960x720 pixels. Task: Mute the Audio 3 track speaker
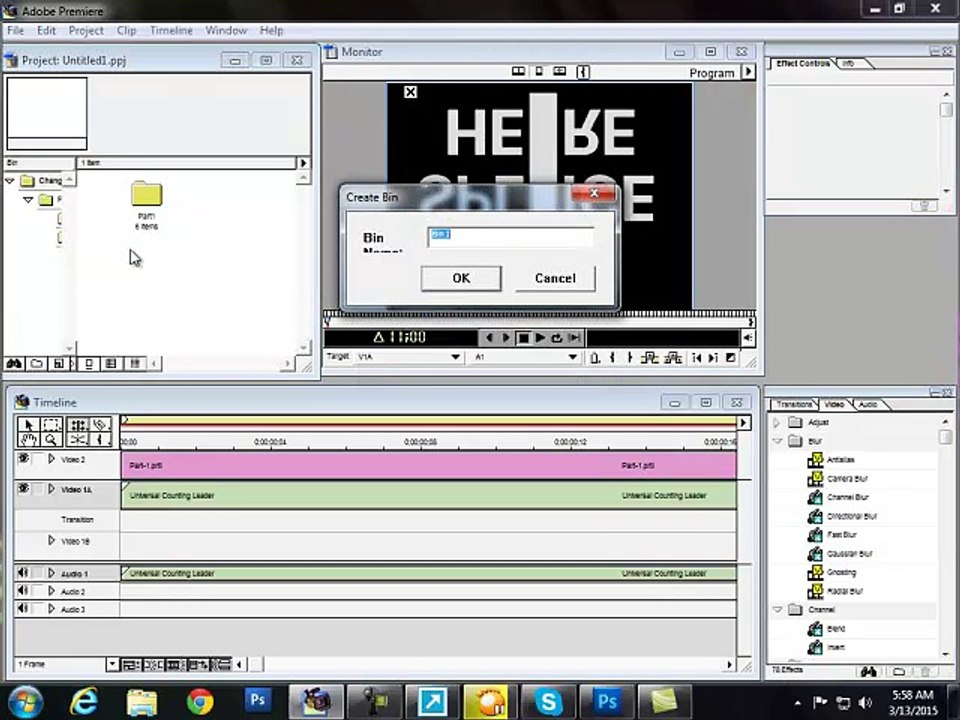[x=23, y=609]
